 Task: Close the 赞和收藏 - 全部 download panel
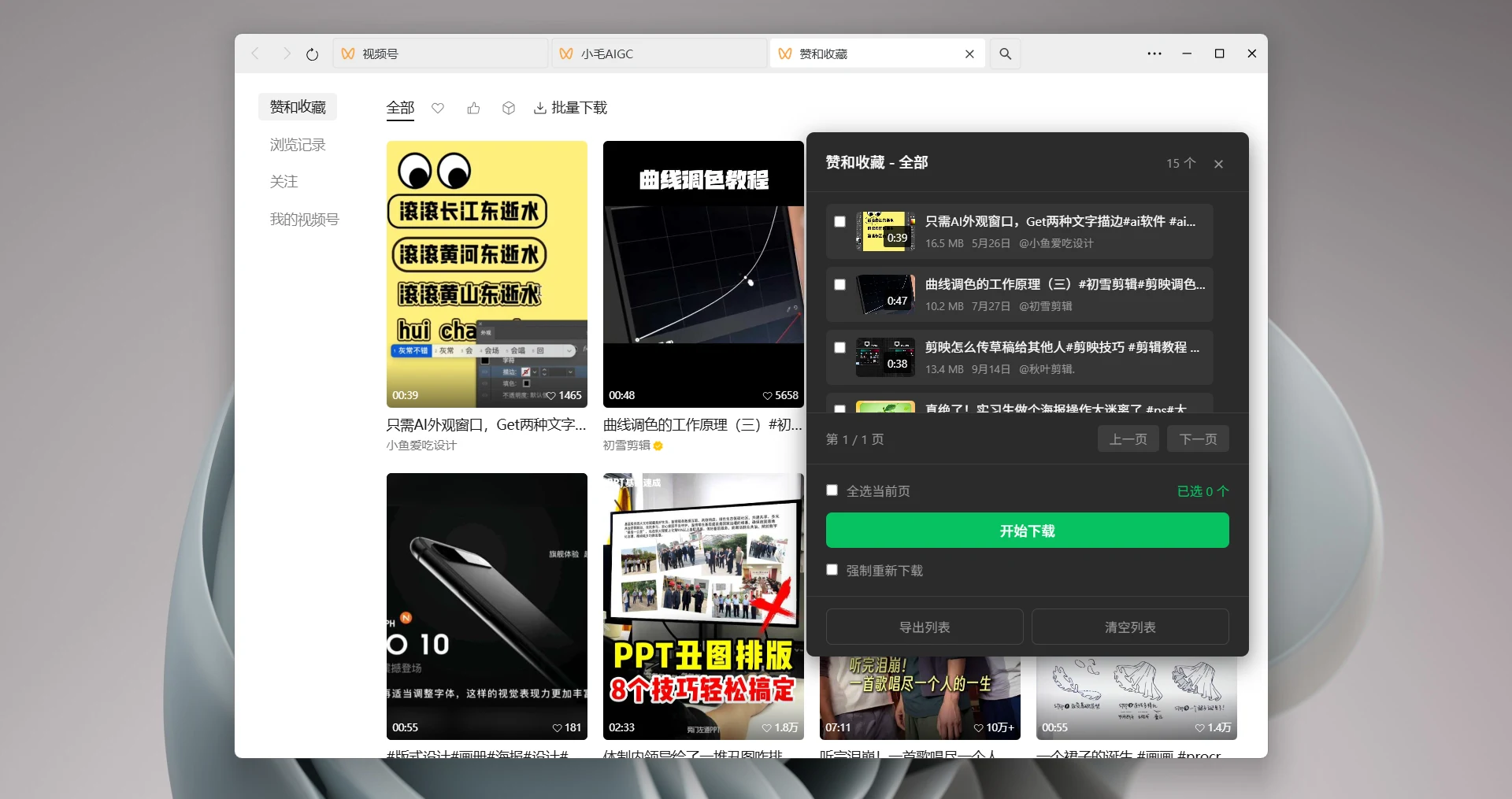(x=1218, y=164)
